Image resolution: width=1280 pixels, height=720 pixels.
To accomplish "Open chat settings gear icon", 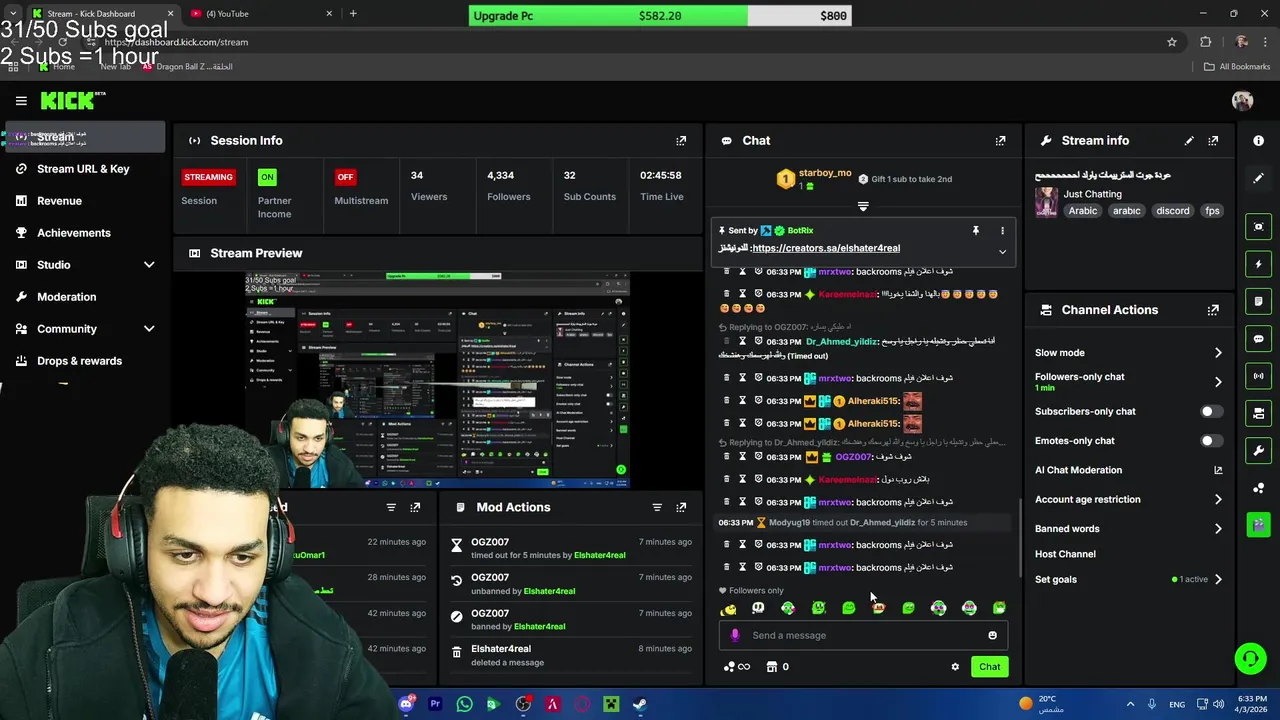I will [x=955, y=667].
